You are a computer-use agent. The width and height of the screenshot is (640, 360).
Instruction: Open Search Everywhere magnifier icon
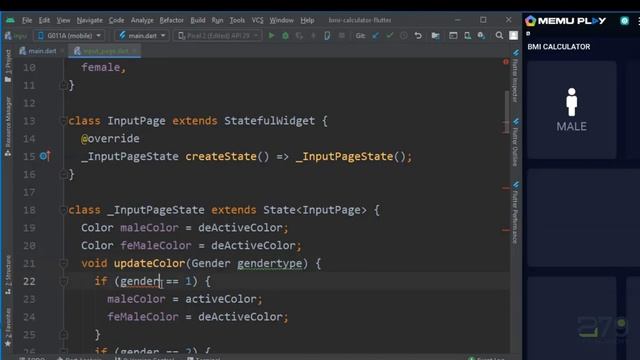pos(499,36)
